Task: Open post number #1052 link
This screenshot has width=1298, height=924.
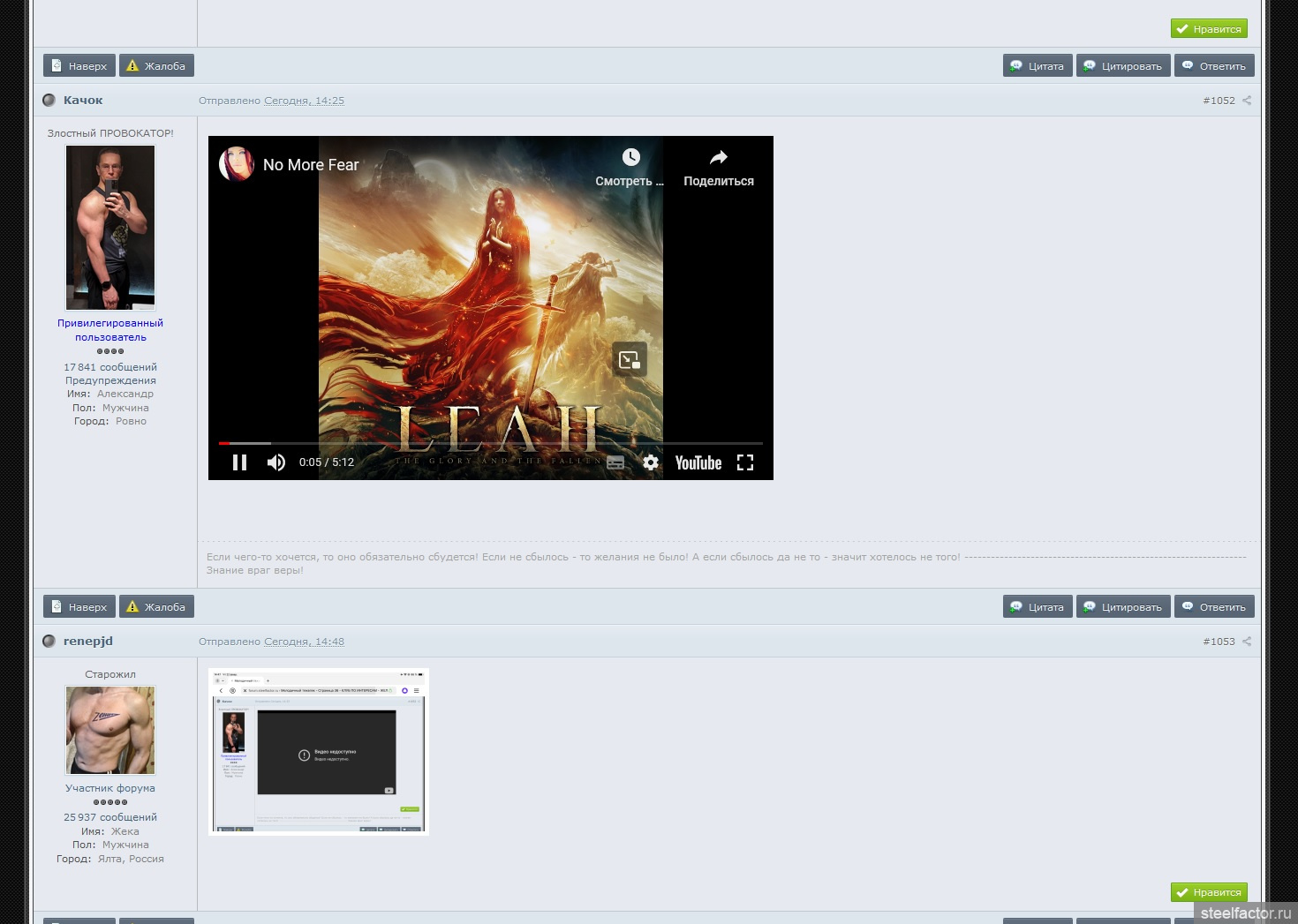Action: click(1219, 101)
